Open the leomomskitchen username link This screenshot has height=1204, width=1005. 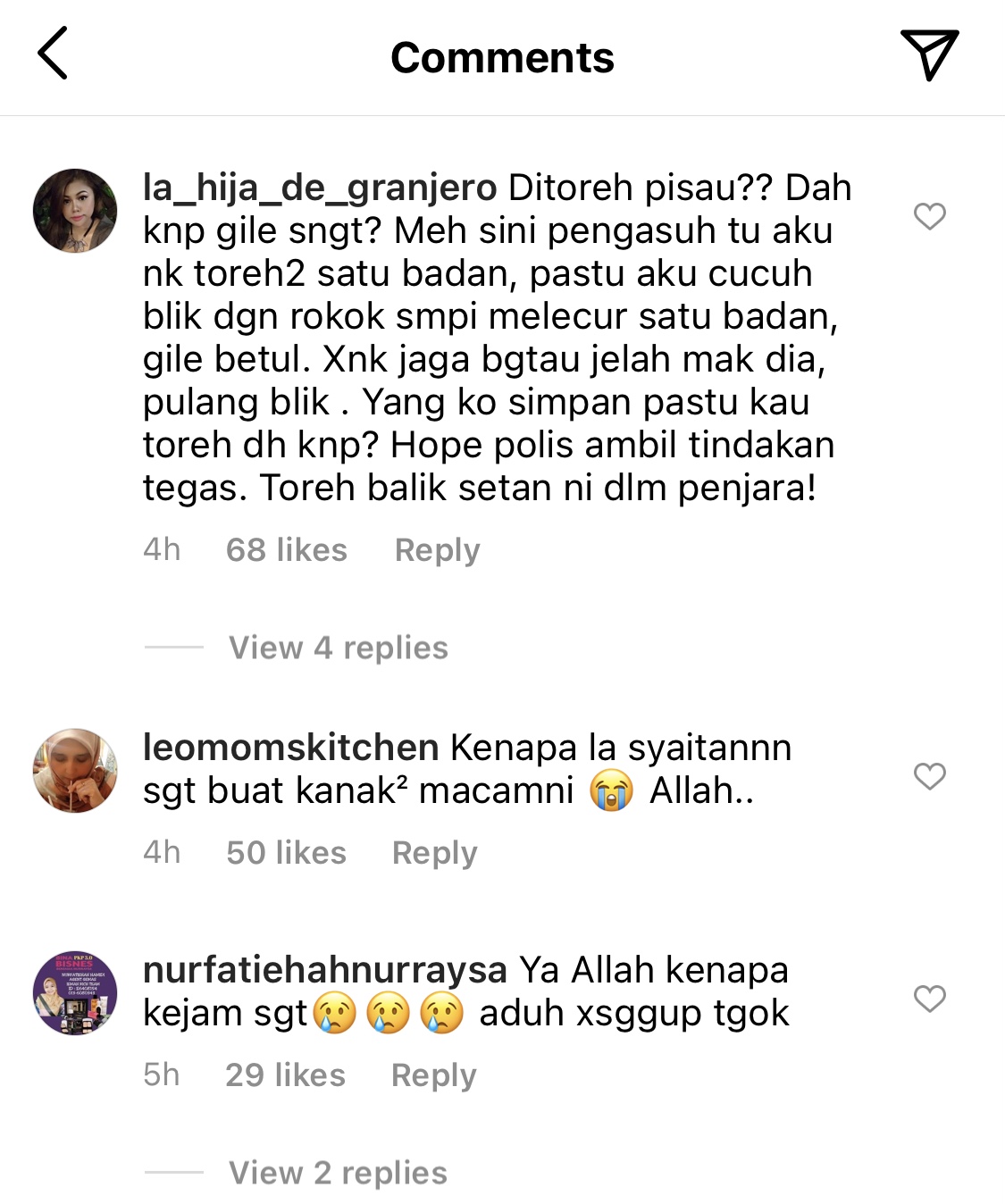pyautogui.click(x=291, y=748)
